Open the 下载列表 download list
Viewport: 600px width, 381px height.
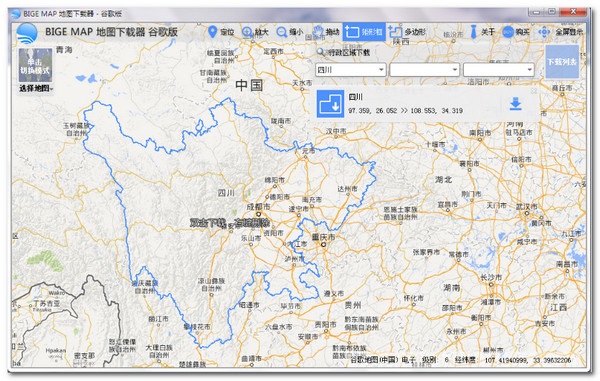tap(562, 62)
